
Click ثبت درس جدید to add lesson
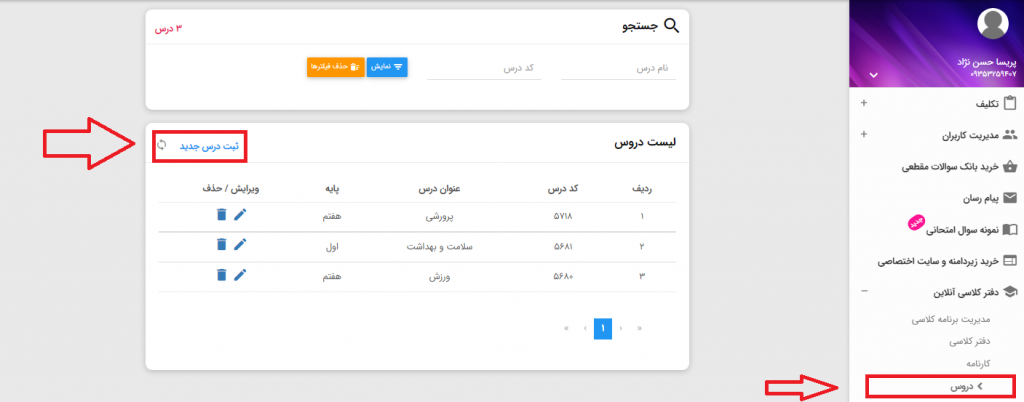[x=209, y=146]
